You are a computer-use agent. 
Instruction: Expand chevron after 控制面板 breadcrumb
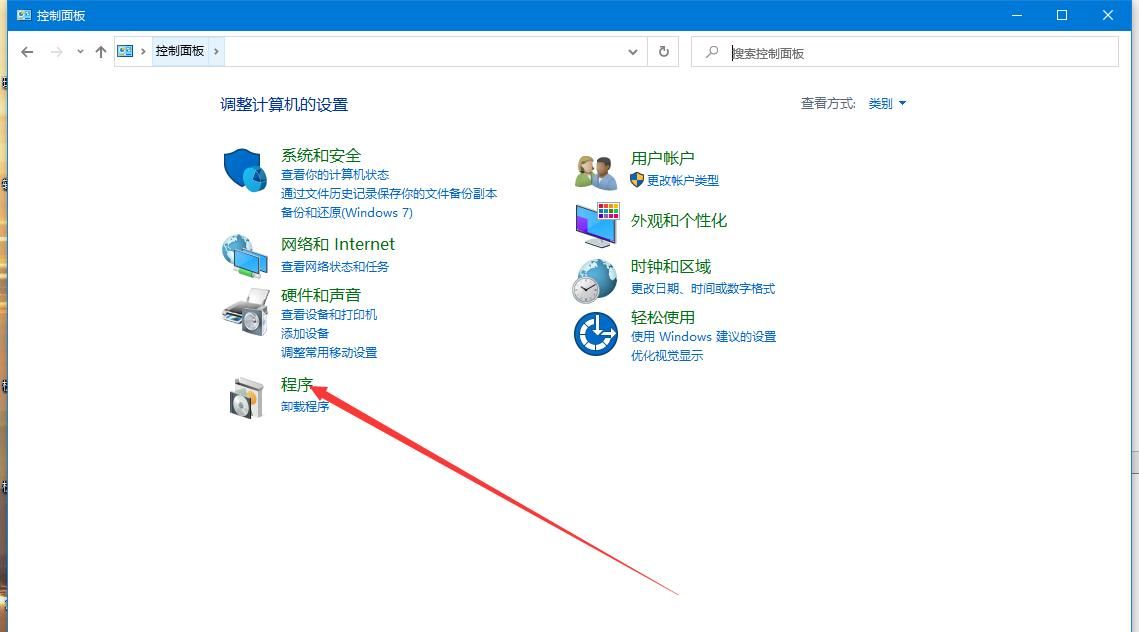coord(216,51)
